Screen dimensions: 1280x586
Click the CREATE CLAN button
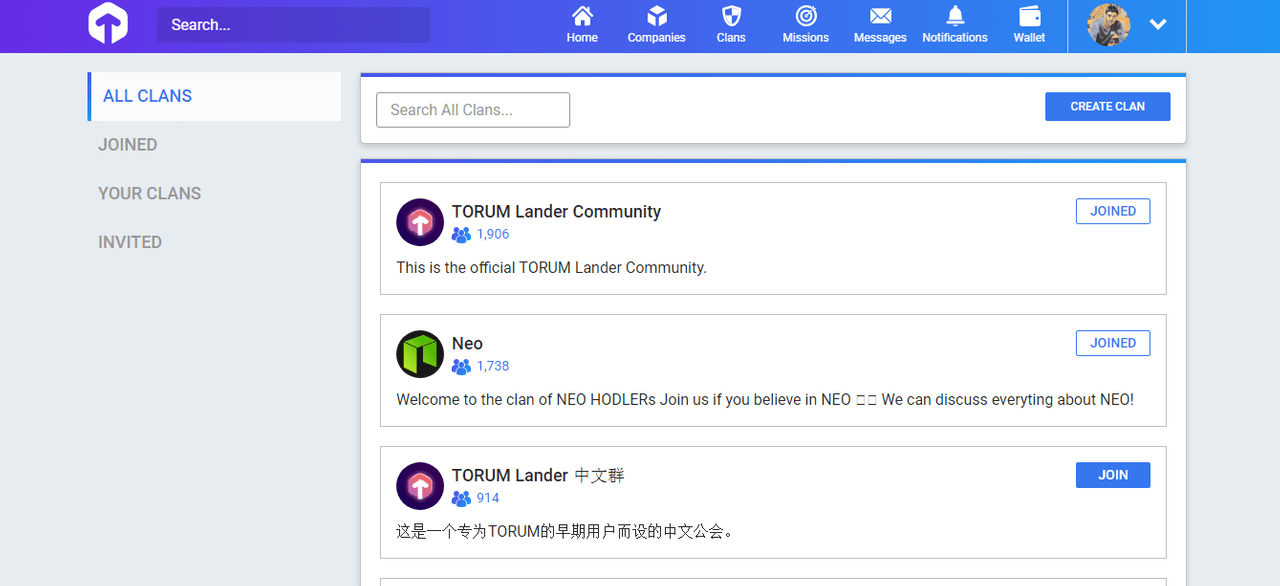click(1108, 107)
